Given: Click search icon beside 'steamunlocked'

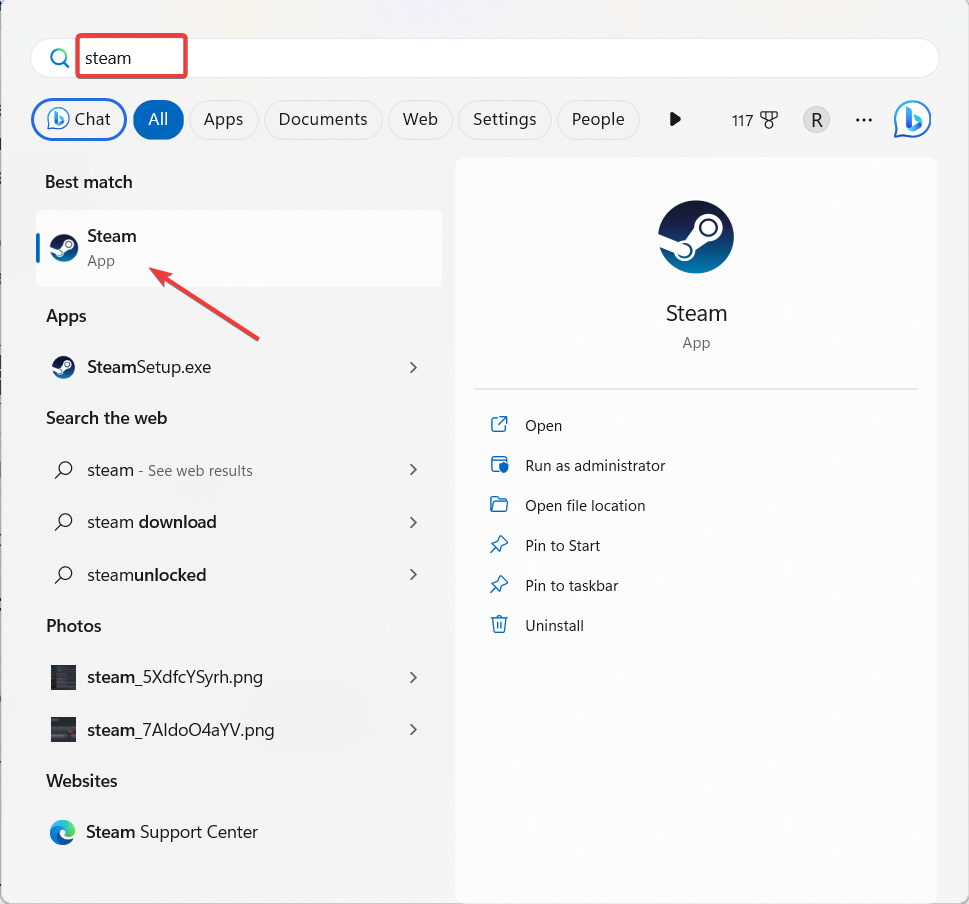Looking at the screenshot, I should tap(64, 575).
